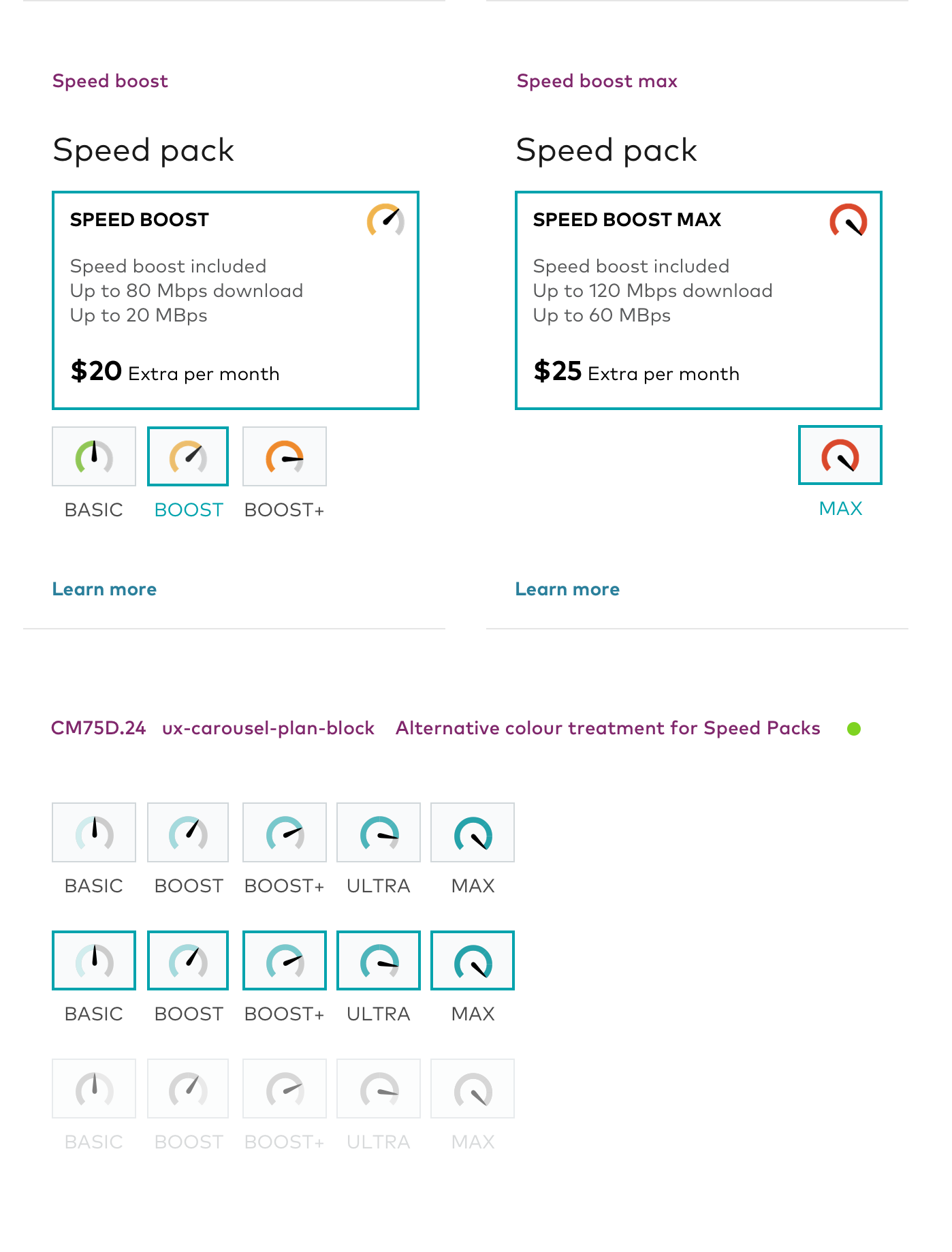This screenshot has height=1252, width=952.
Task: Select the red MAX gauge tile
Action: coord(840,455)
